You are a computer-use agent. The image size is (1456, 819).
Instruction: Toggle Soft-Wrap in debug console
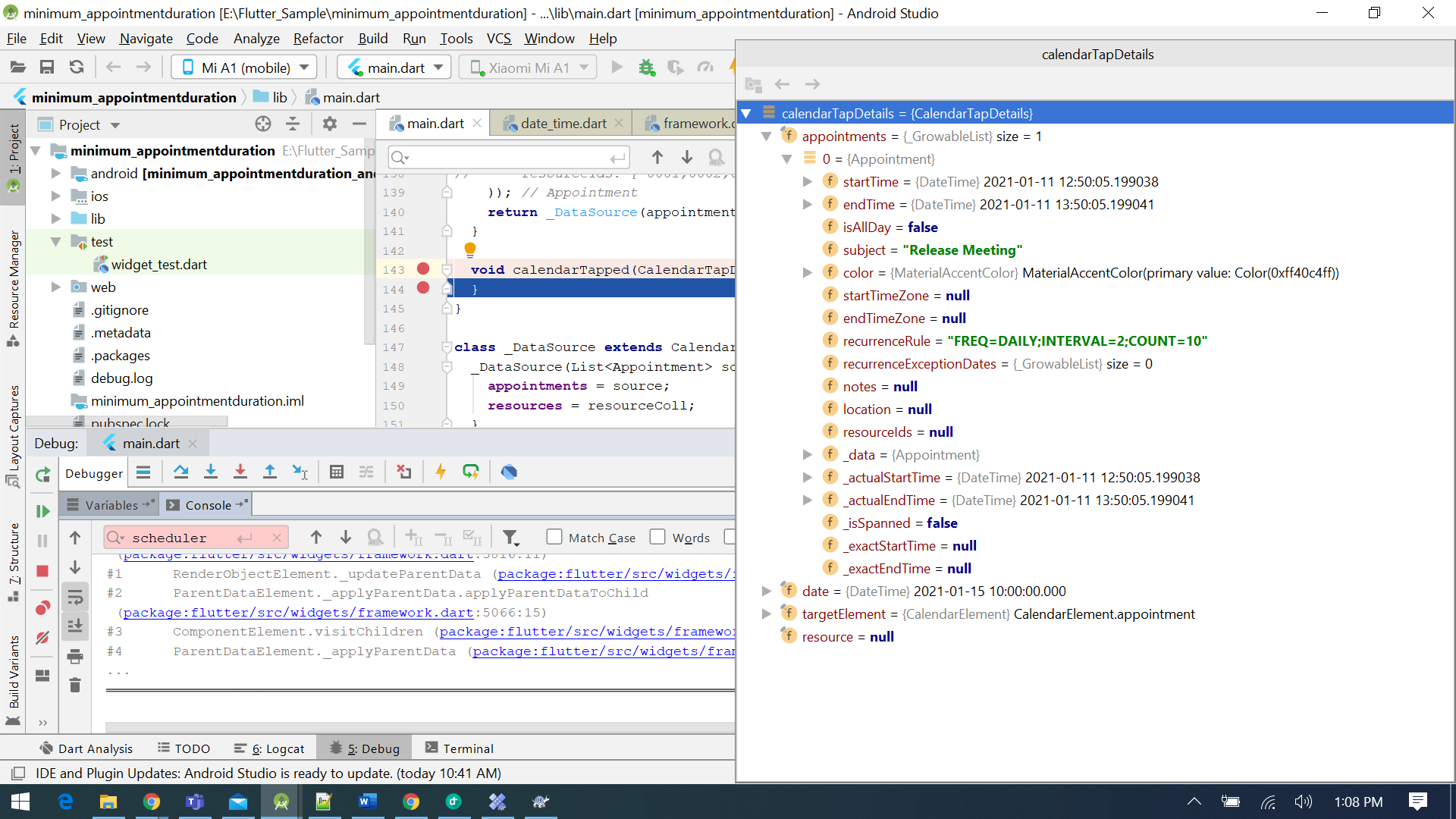click(74, 598)
